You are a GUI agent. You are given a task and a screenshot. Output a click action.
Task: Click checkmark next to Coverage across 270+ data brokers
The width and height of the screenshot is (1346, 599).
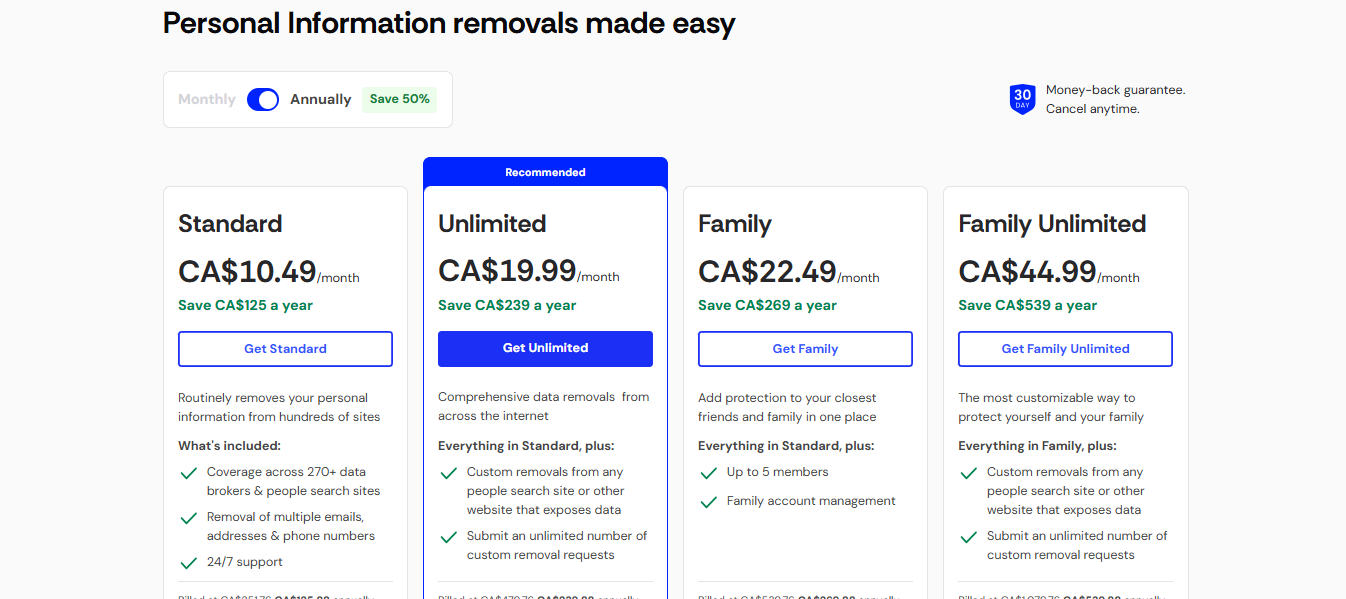pyautogui.click(x=187, y=473)
